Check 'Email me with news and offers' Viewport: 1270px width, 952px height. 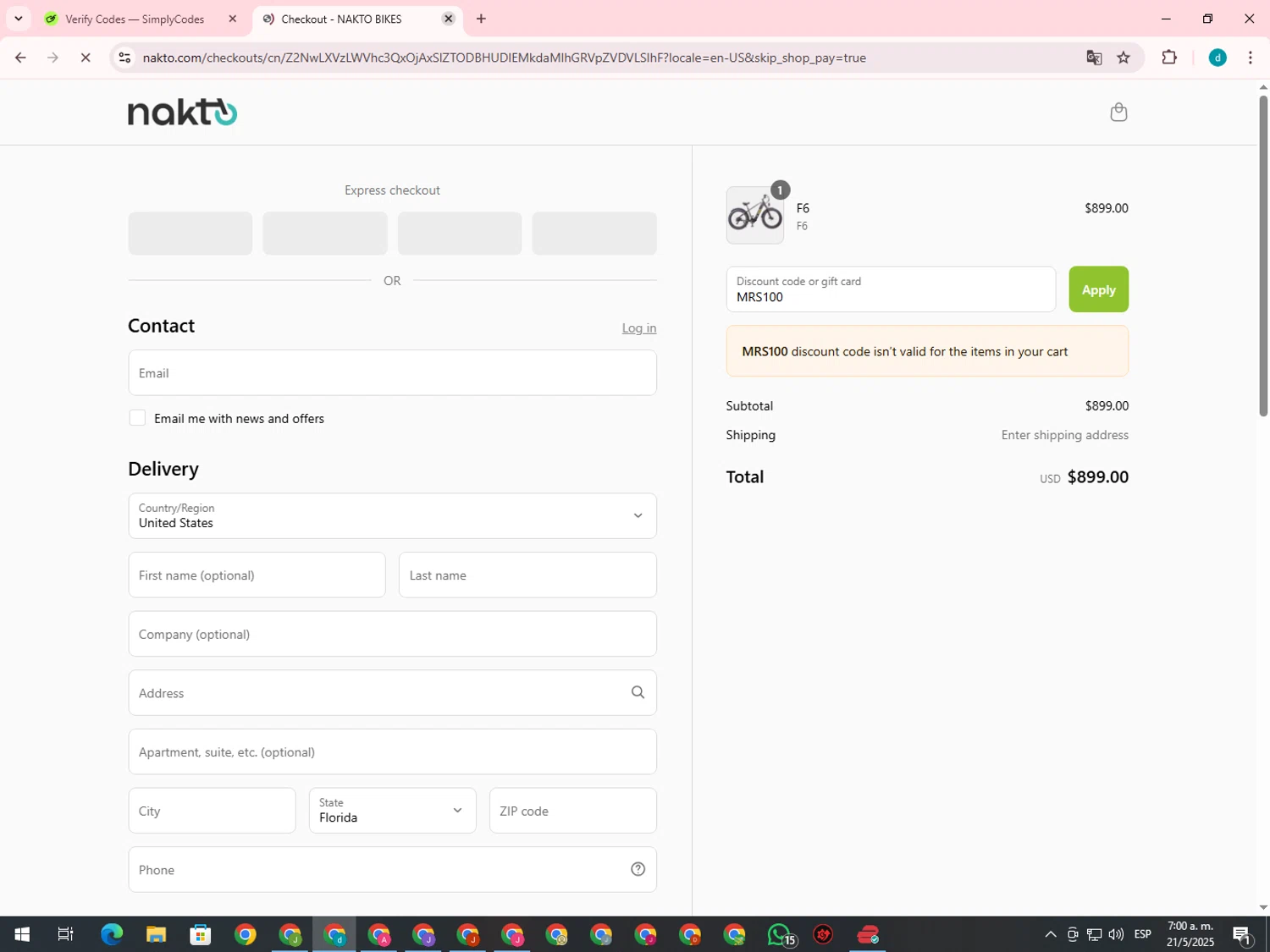pos(137,418)
